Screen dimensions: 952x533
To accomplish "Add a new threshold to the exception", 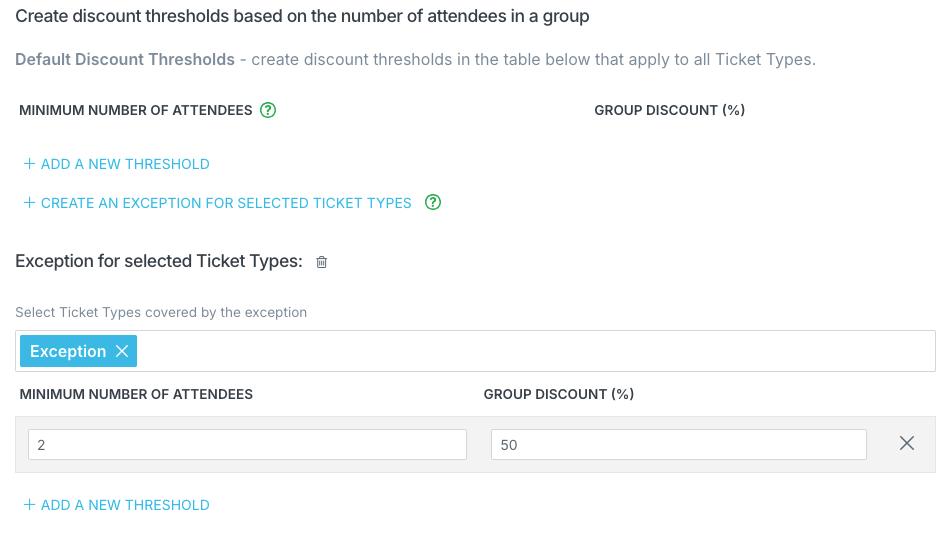I will coord(116,504).
